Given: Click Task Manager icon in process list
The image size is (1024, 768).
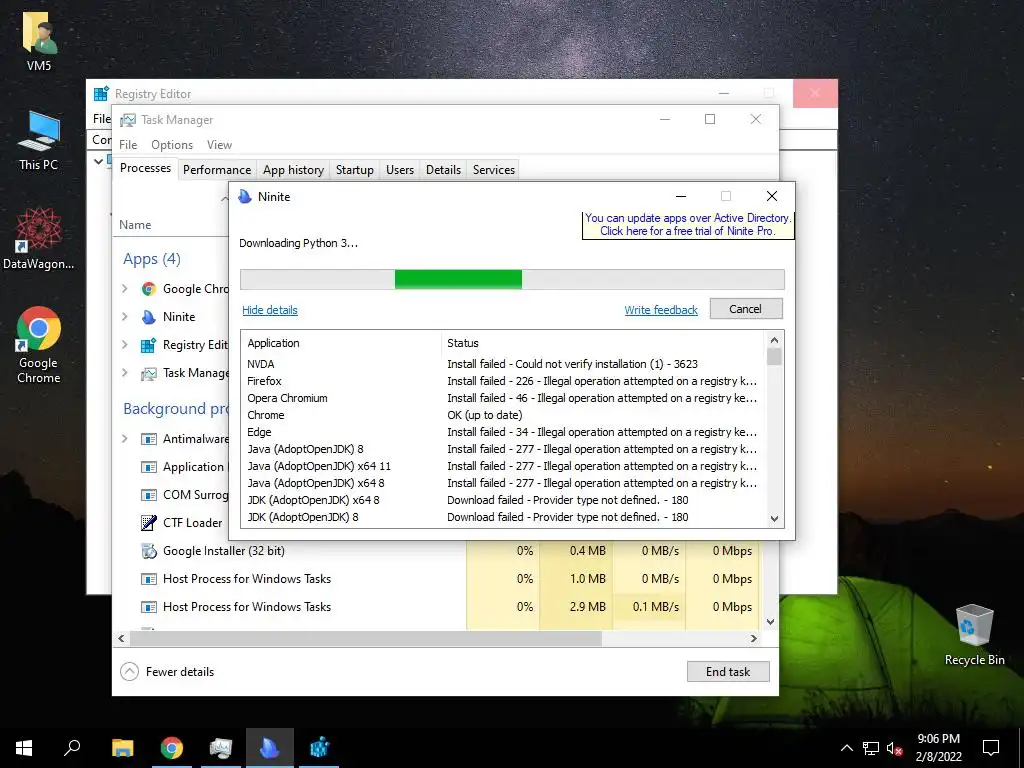Looking at the screenshot, I should 149,373.
